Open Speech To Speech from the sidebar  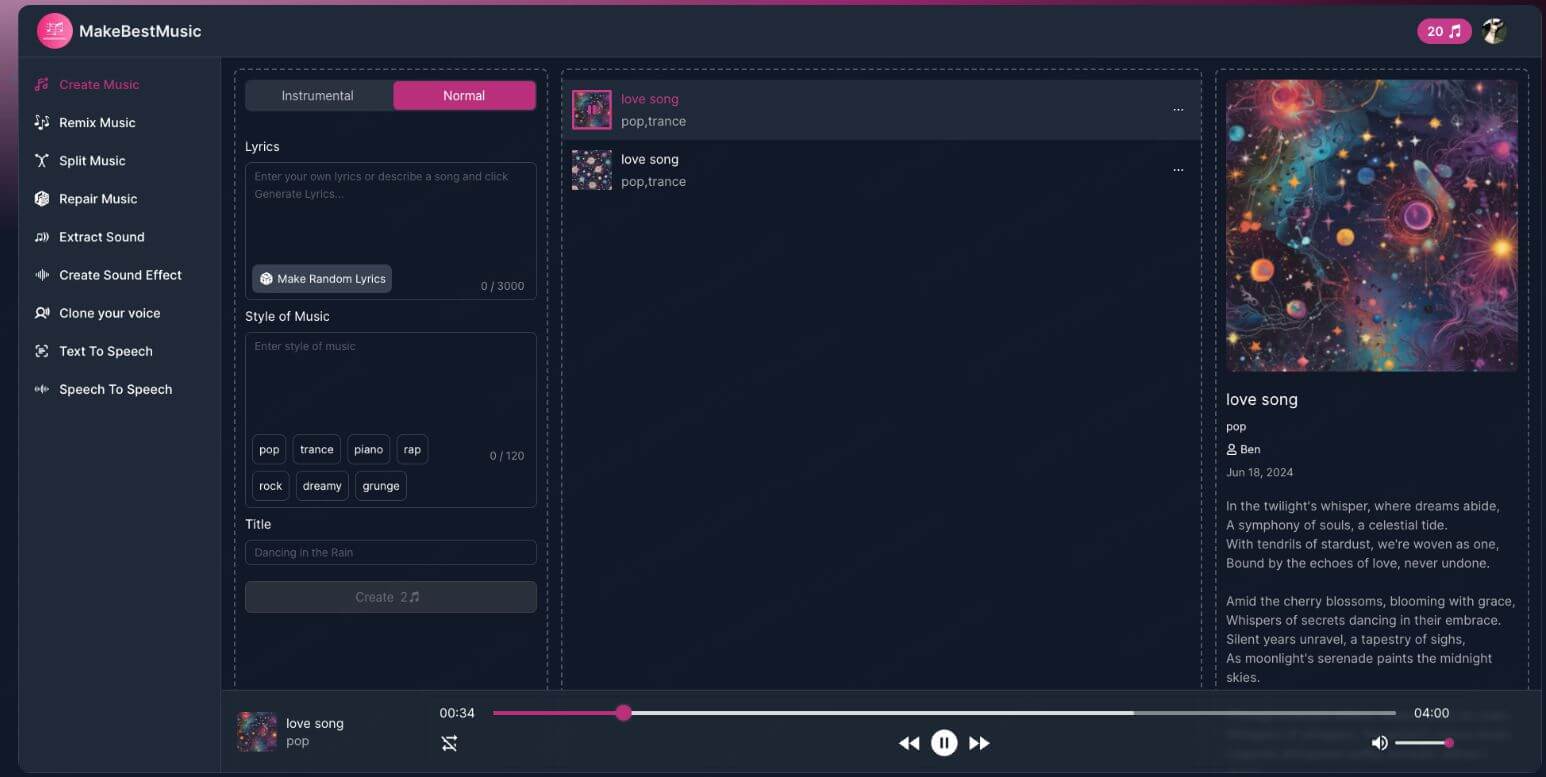tap(115, 389)
